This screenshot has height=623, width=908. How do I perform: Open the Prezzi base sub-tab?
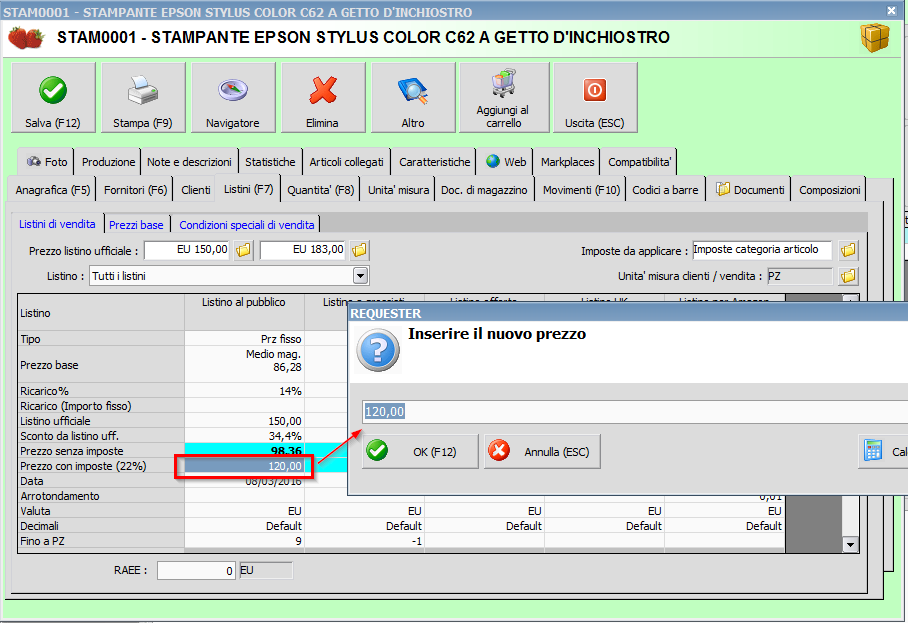[x=136, y=225]
